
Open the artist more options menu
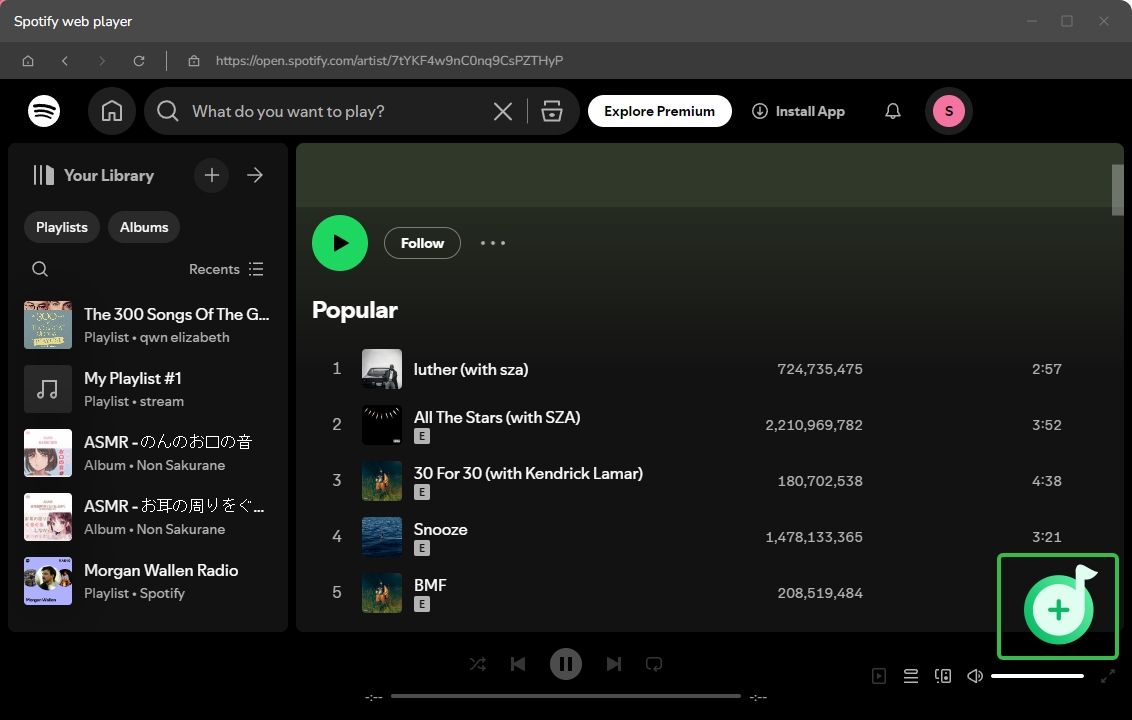coord(493,243)
